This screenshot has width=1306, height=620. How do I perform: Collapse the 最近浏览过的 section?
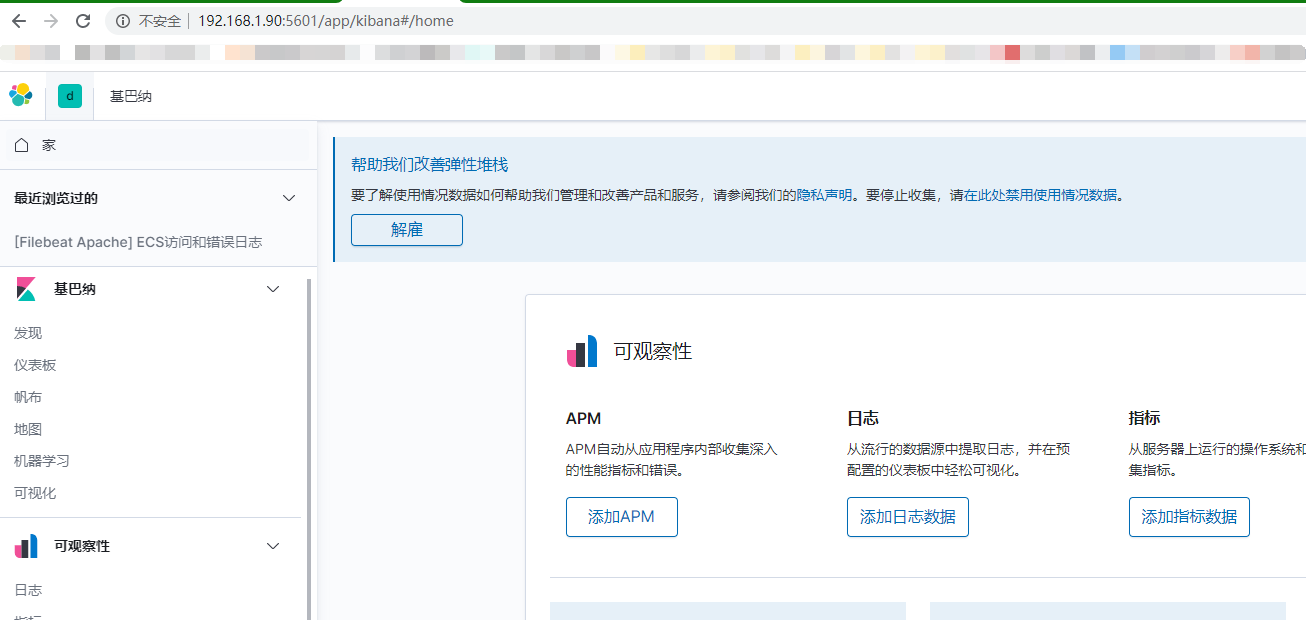[289, 198]
